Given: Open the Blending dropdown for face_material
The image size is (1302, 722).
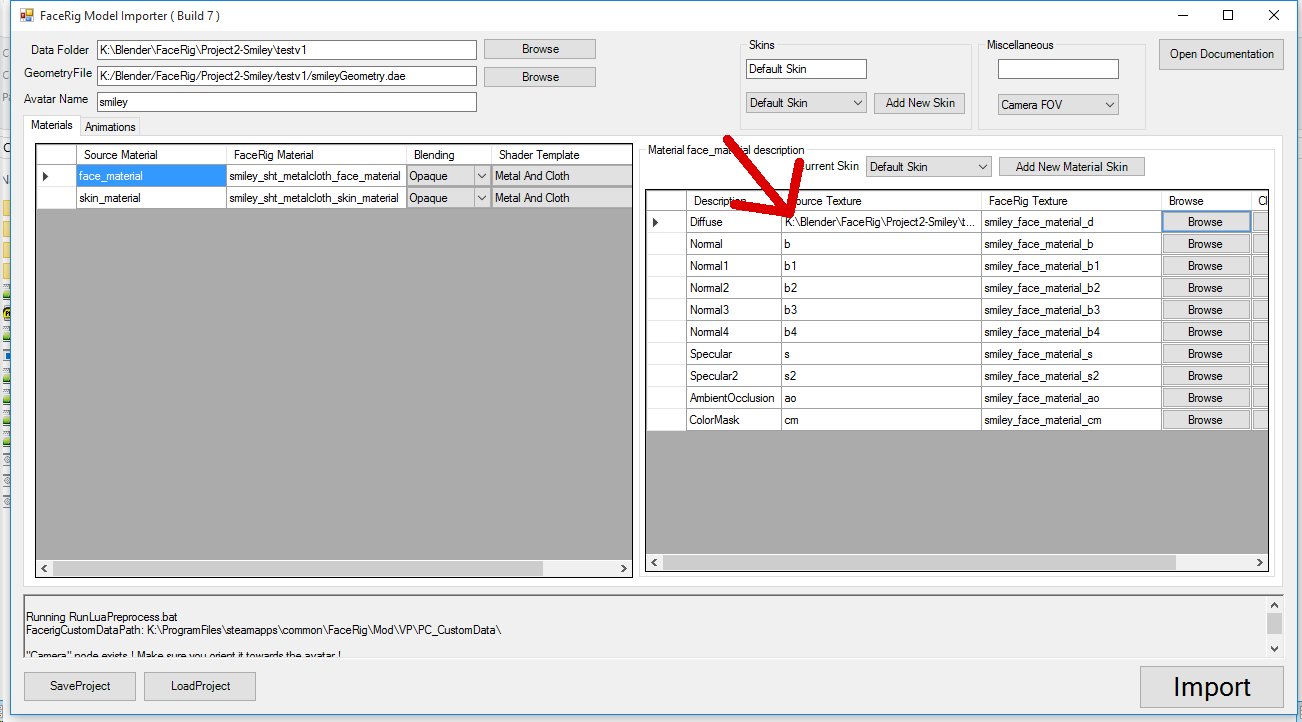Looking at the screenshot, I should click(x=480, y=176).
